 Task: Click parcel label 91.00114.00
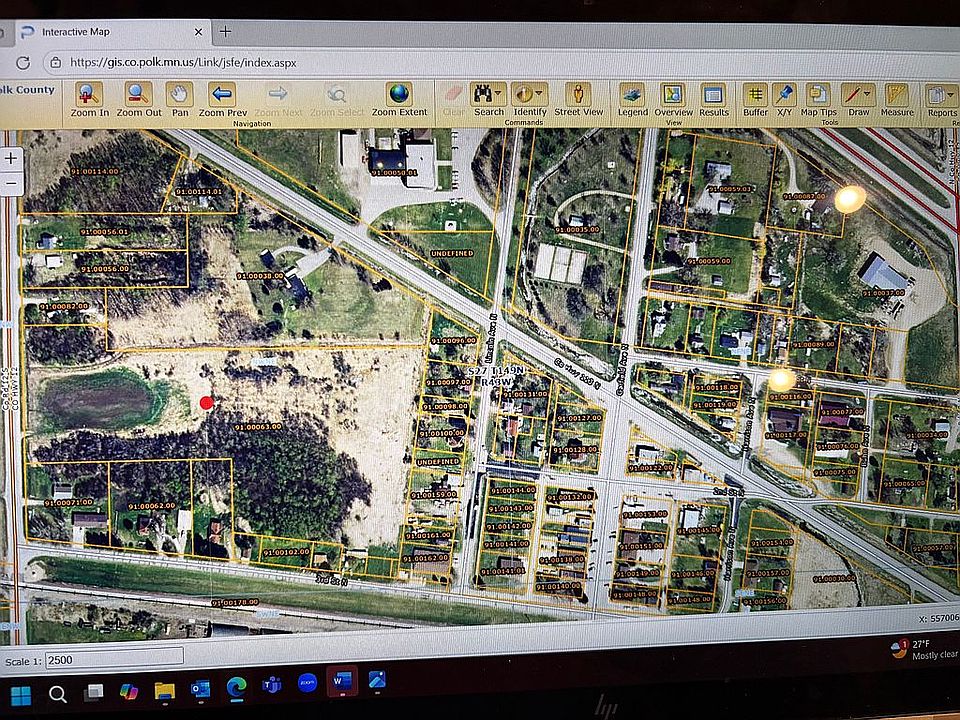click(94, 172)
